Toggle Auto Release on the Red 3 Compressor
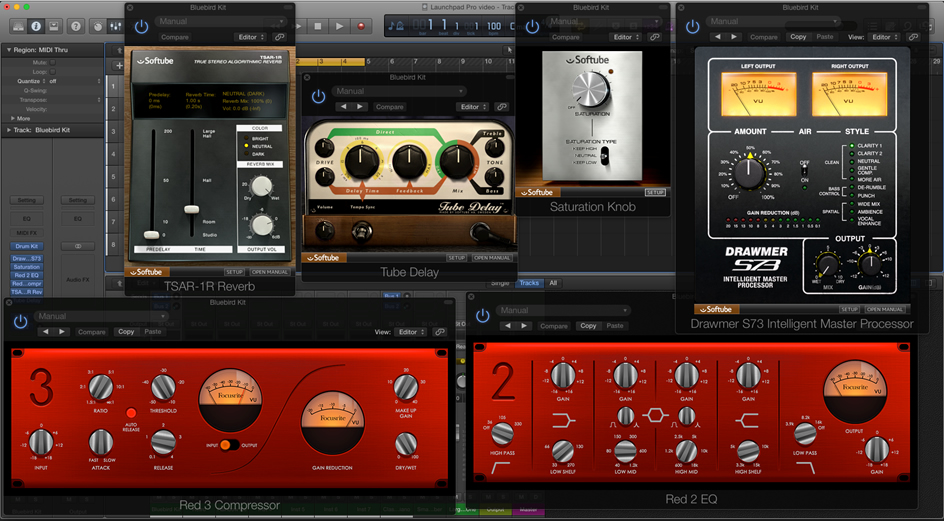Viewport: 944px width, 521px height. (130, 412)
